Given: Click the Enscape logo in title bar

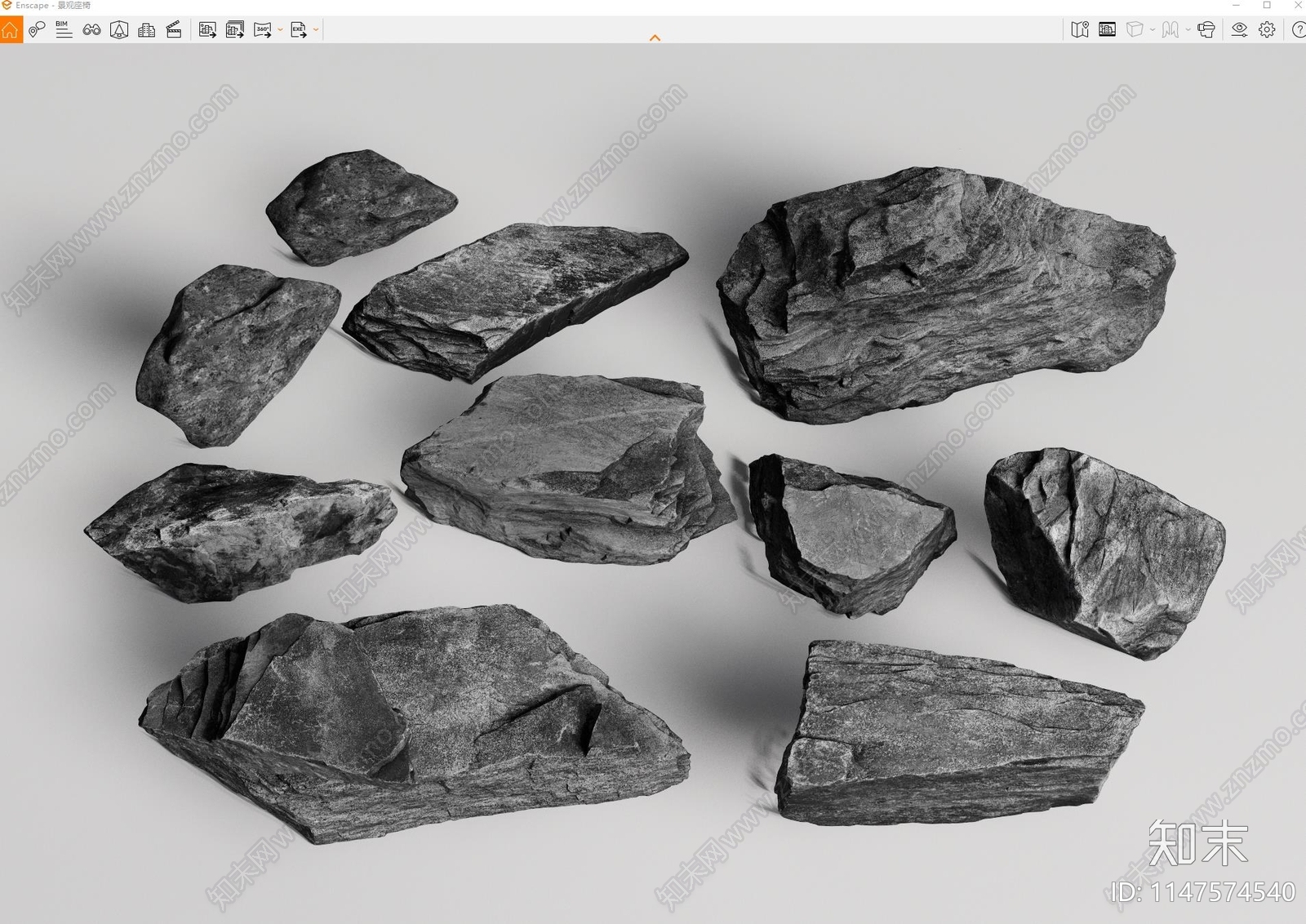Looking at the screenshot, I should tap(7, 6).
